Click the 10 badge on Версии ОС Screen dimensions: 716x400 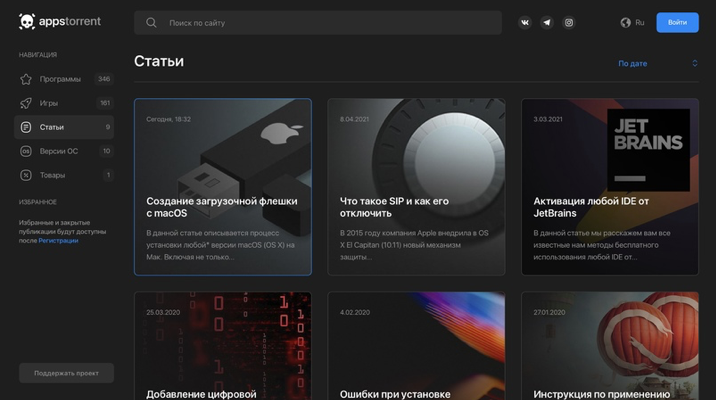click(106, 151)
